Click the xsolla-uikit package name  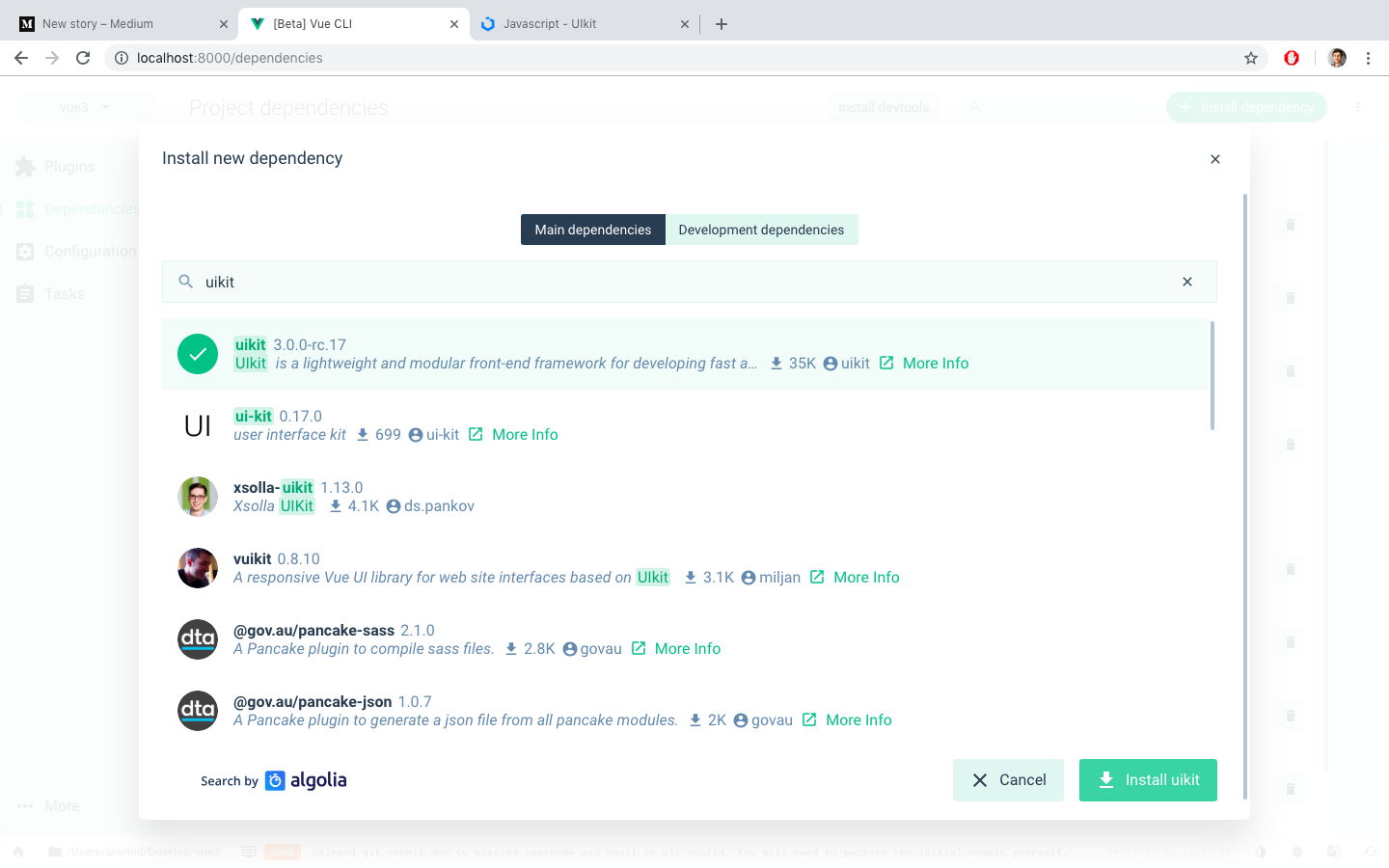273,487
